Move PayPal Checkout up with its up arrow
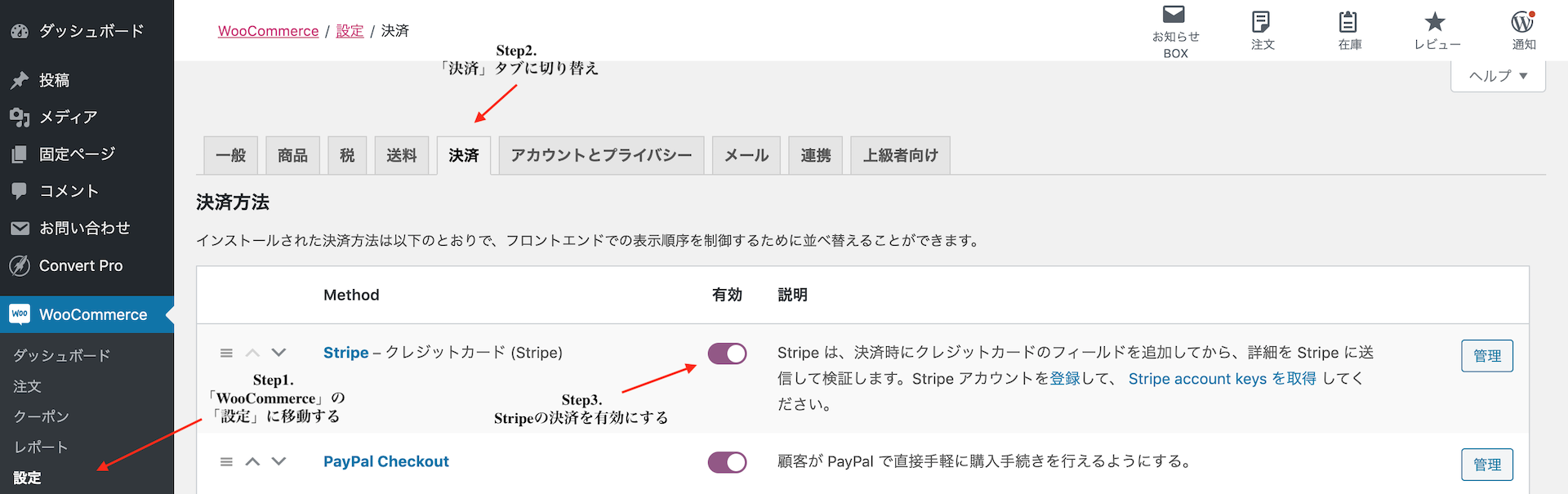 tap(252, 461)
